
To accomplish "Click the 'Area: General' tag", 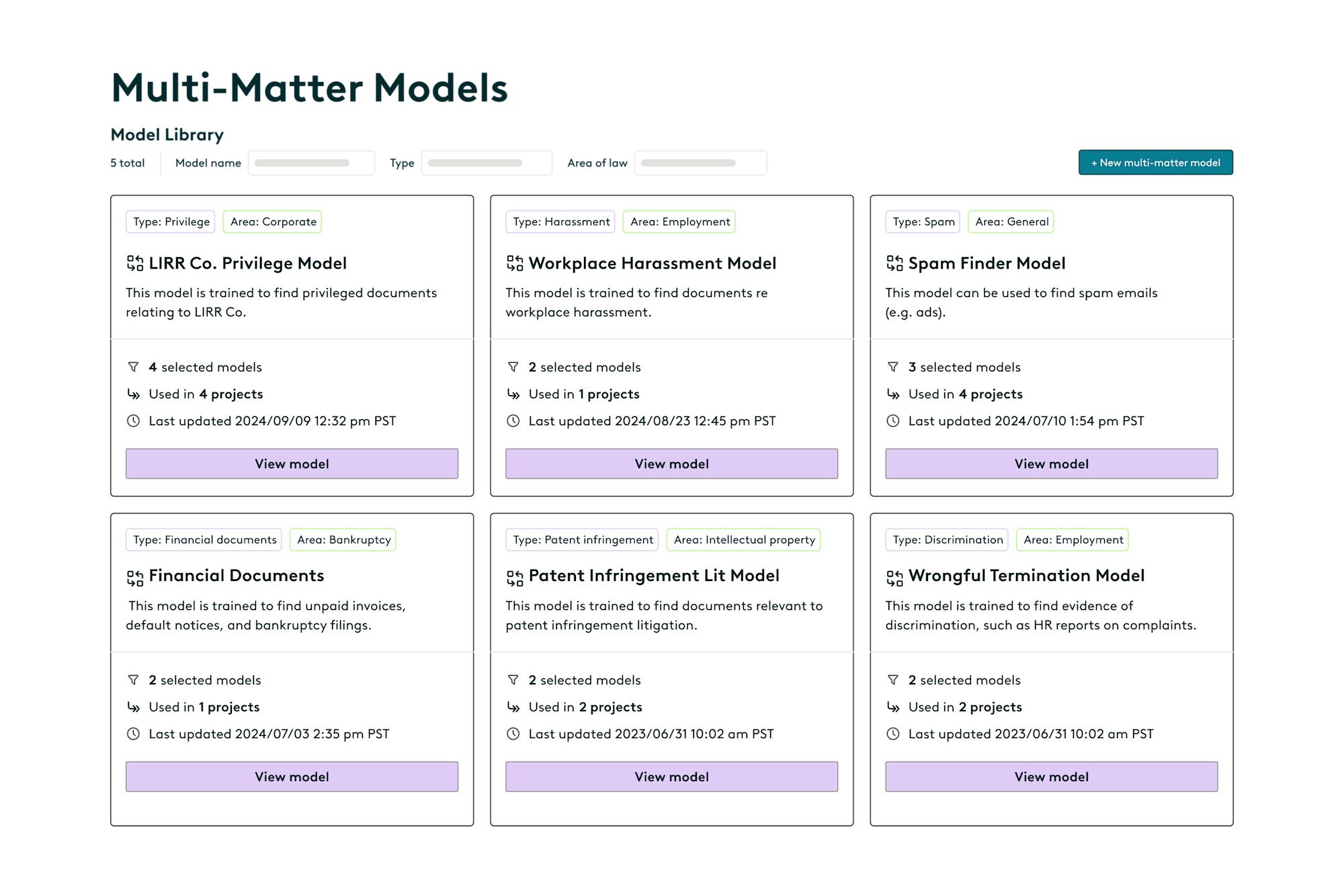I will tap(1011, 222).
